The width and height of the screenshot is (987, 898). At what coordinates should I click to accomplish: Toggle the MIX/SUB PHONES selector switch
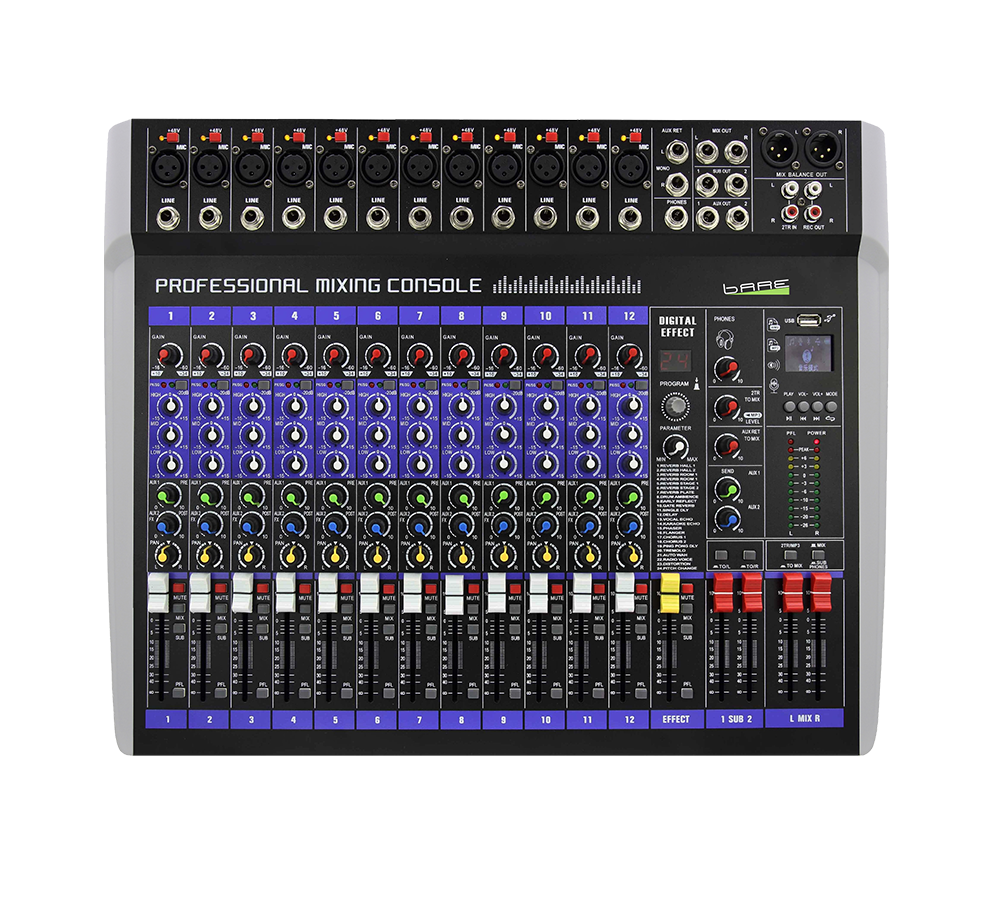[818, 555]
